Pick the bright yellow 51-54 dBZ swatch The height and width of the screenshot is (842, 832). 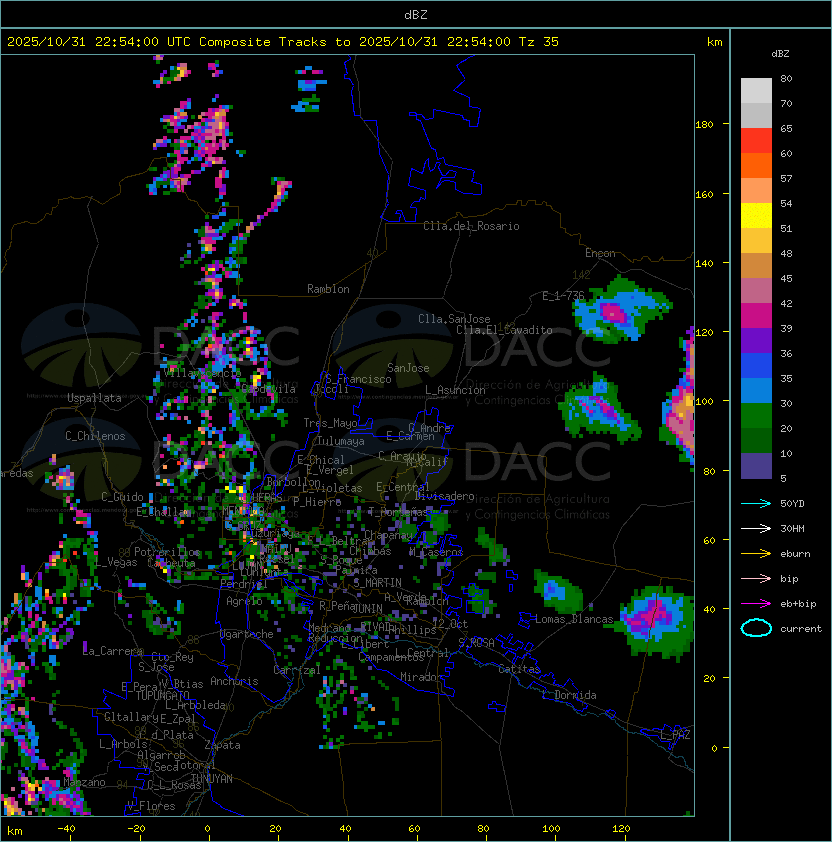pyautogui.click(x=756, y=216)
